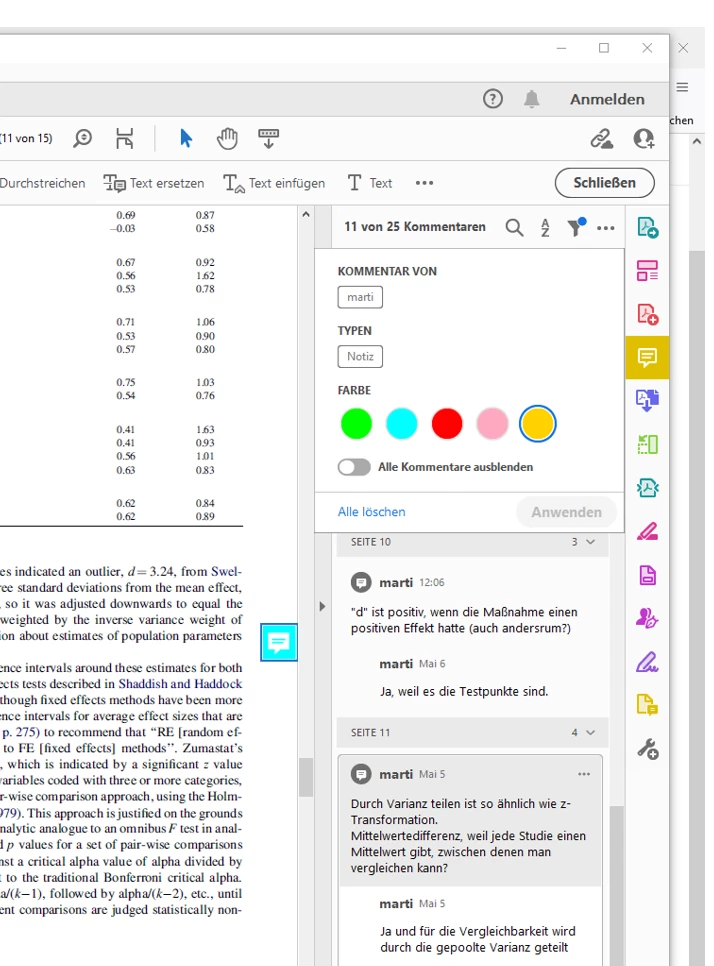Click the Anwenden button
Viewport: 714px width, 966px height.
click(566, 512)
